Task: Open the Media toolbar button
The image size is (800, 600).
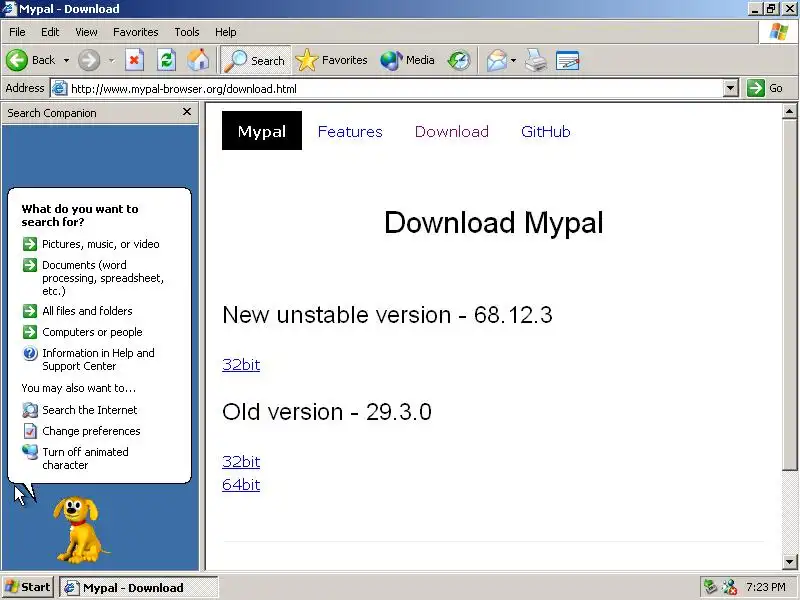Action: pos(407,60)
